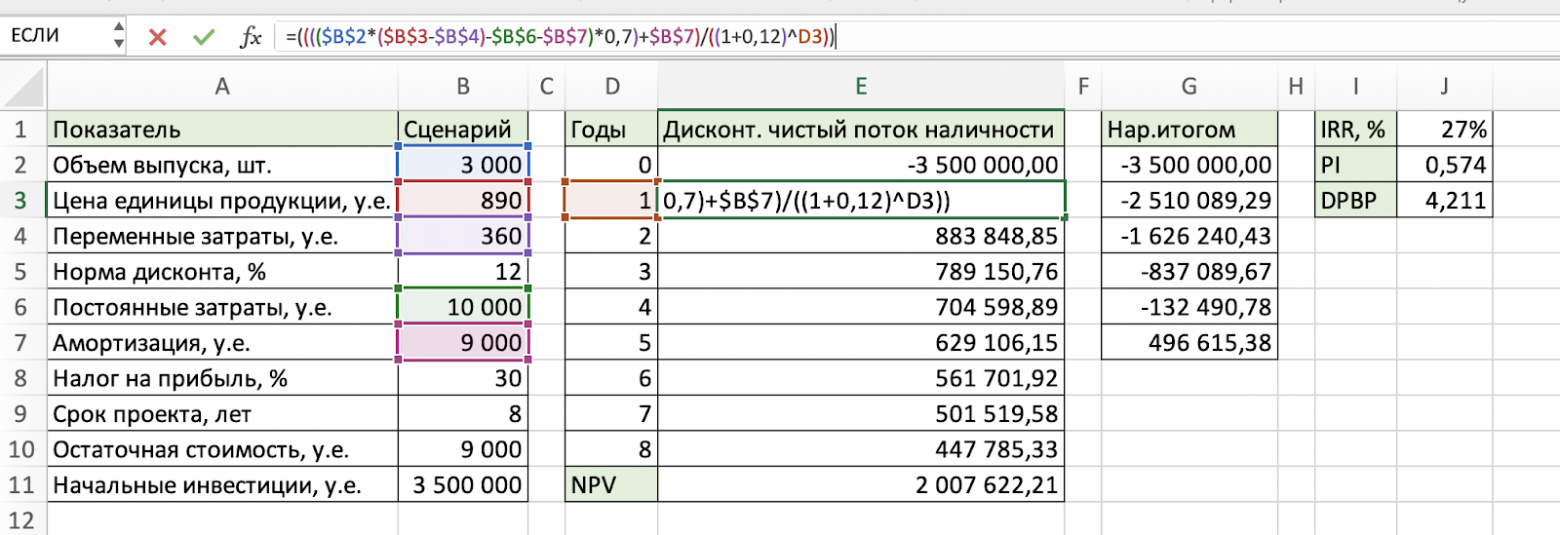Select cell with value 561 701,92
The width and height of the screenshot is (1560, 535).
[860, 379]
